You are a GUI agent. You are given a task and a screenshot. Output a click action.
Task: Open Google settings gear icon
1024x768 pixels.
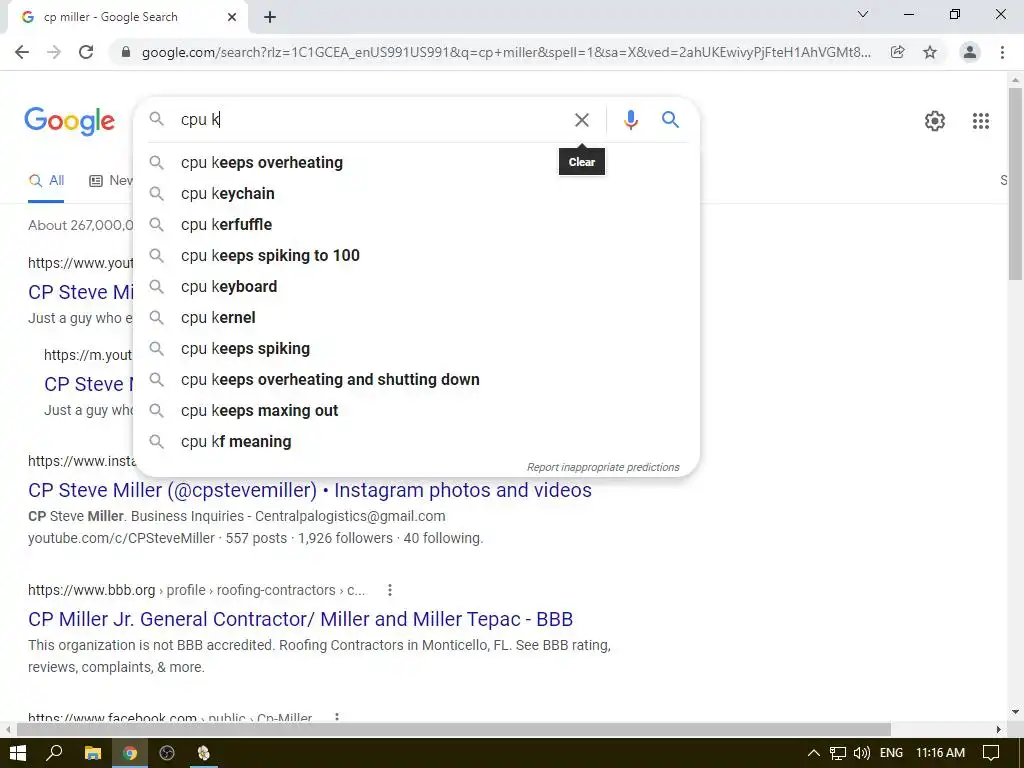point(935,121)
